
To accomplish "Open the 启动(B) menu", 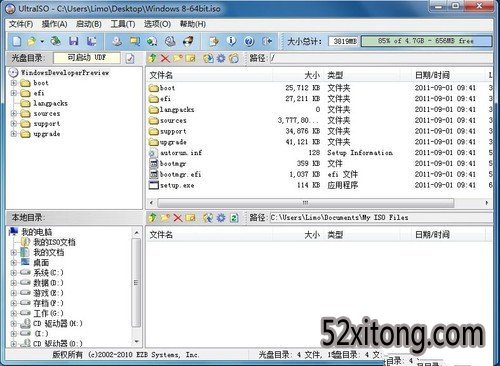I will (88, 24).
